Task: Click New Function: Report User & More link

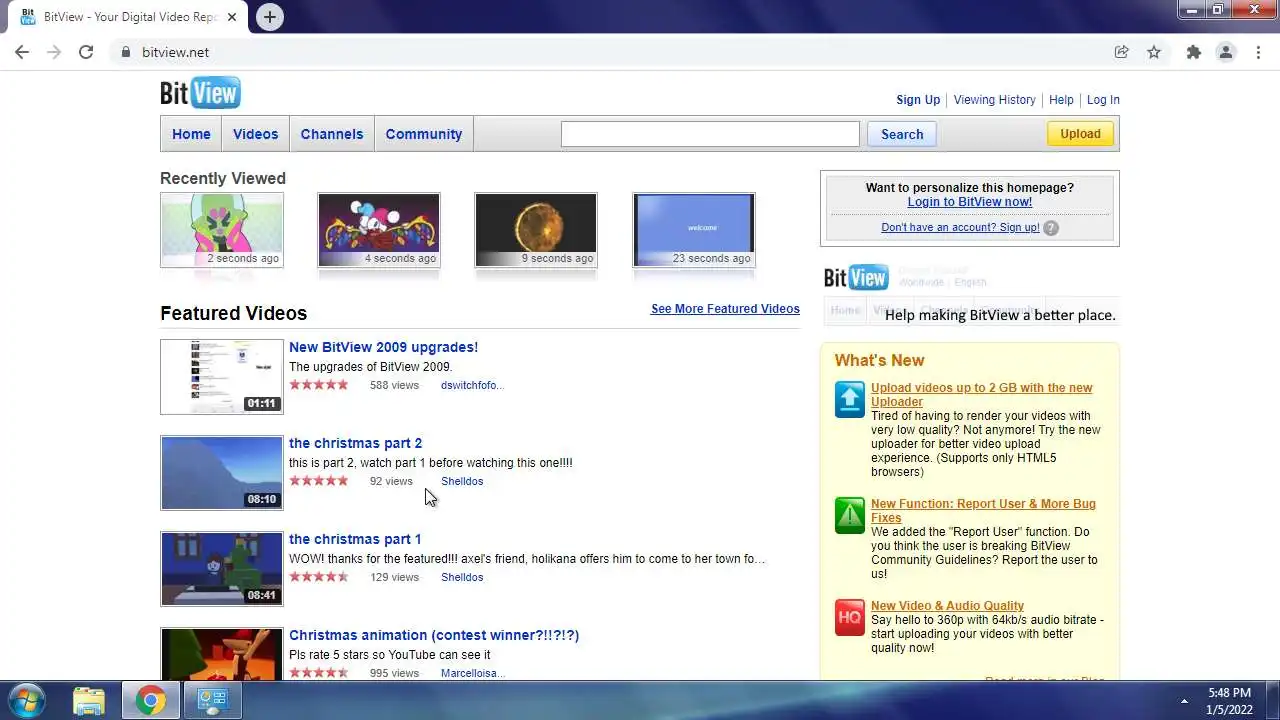Action: tap(983, 511)
